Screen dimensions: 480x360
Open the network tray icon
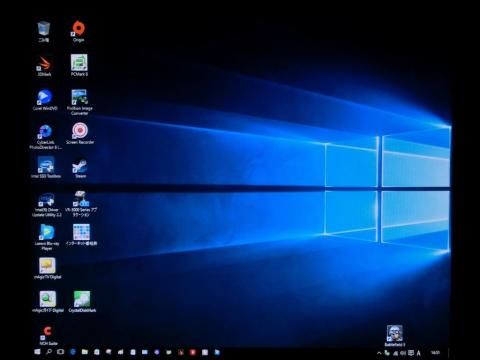point(395,353)
